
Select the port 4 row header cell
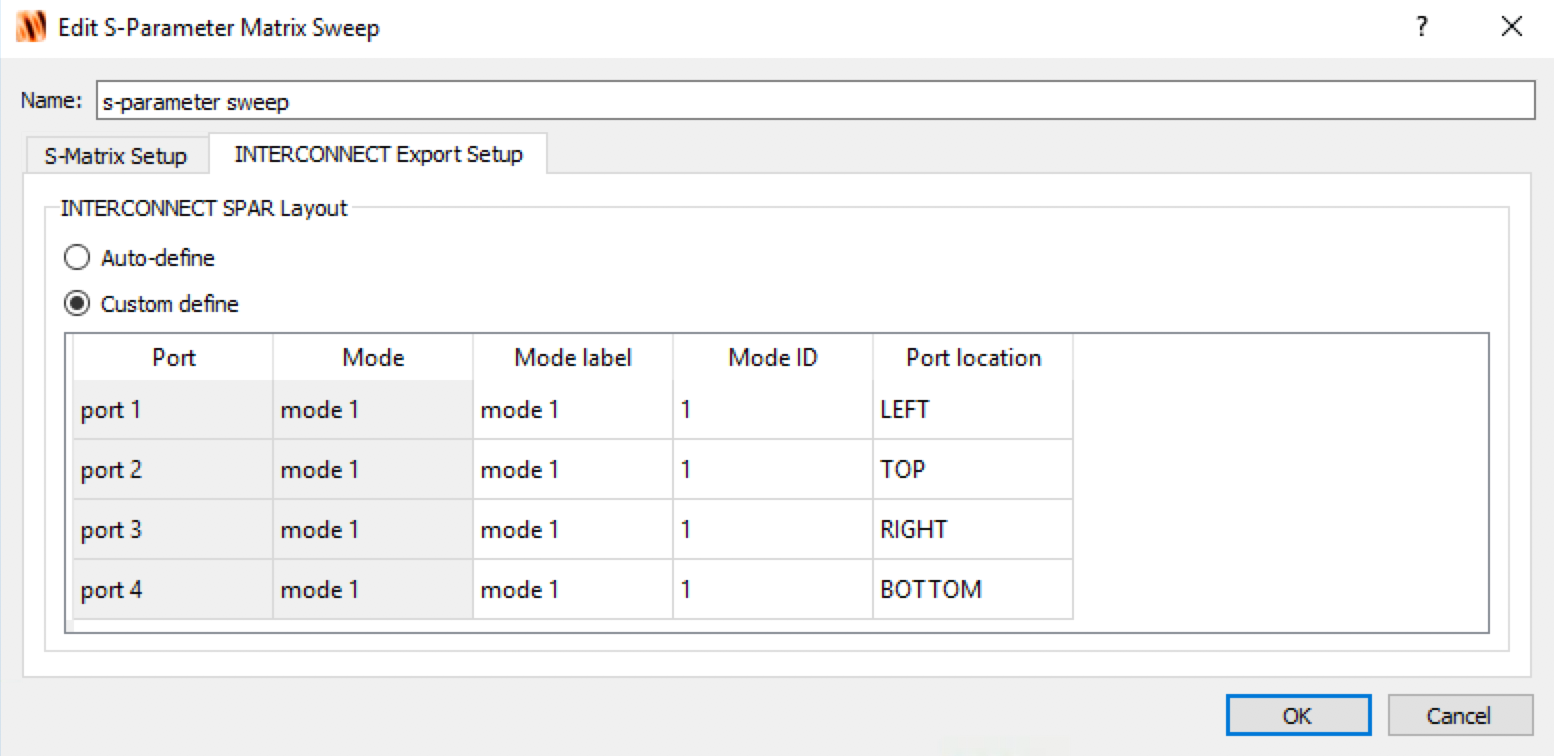[172, 589]
